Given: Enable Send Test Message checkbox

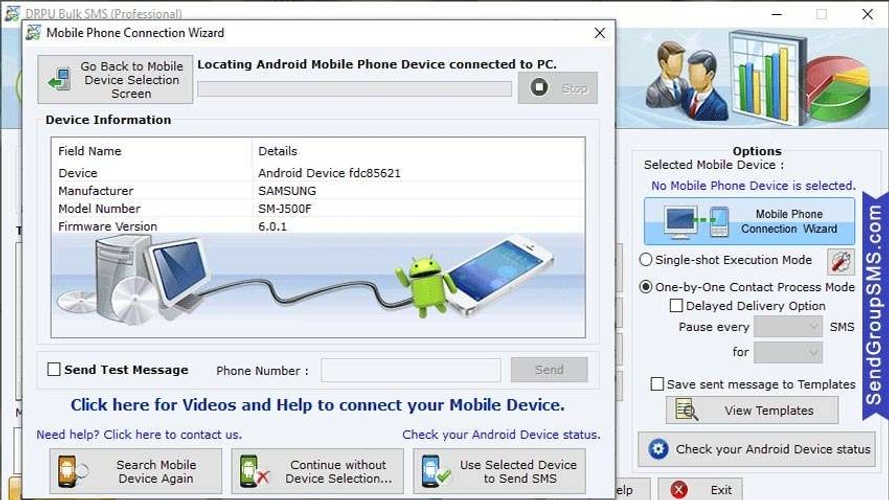Looking at the screenshot, I should click(54, 370).
